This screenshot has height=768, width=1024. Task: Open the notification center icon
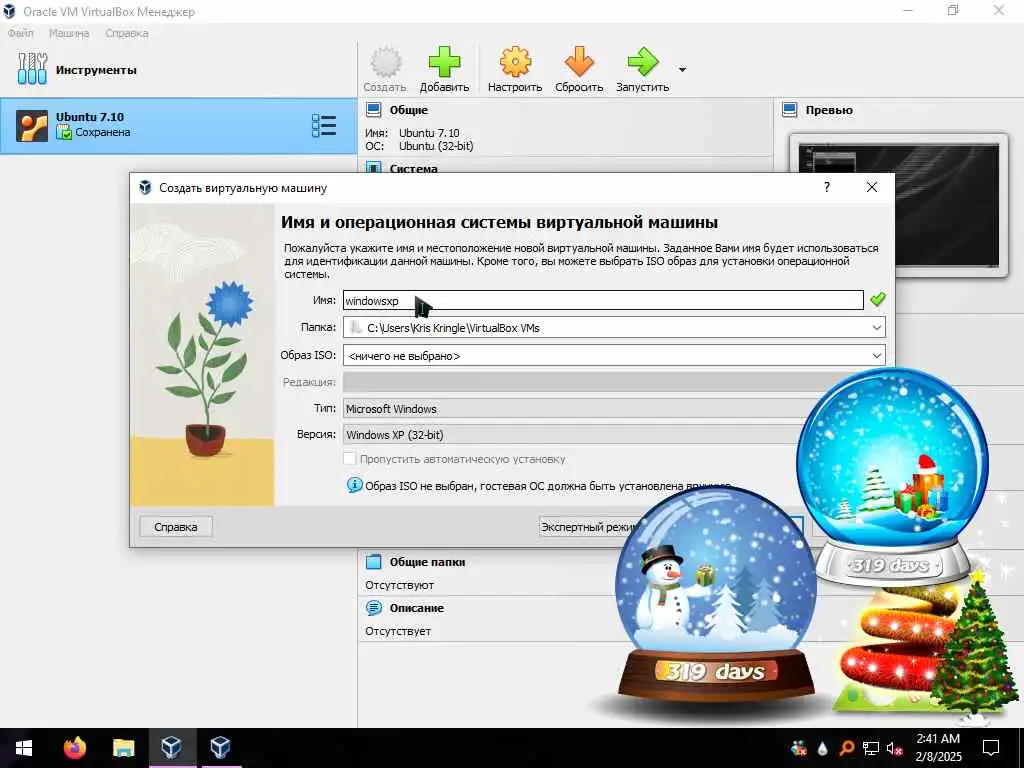(991, 748)
